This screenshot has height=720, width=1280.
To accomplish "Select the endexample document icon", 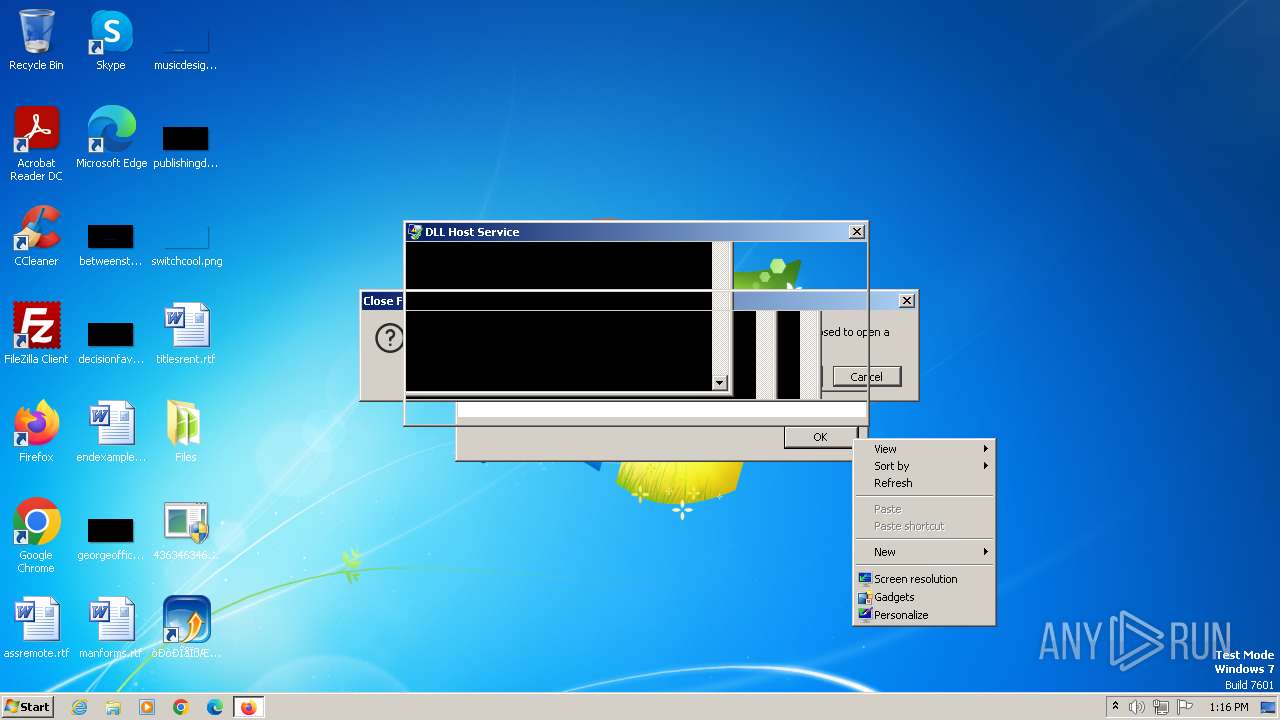I will coord(110,432).
